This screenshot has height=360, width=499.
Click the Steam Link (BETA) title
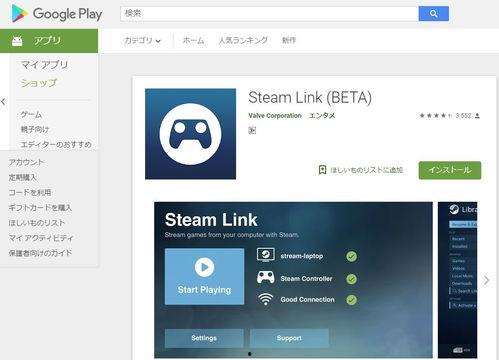(x=310, y=98)
